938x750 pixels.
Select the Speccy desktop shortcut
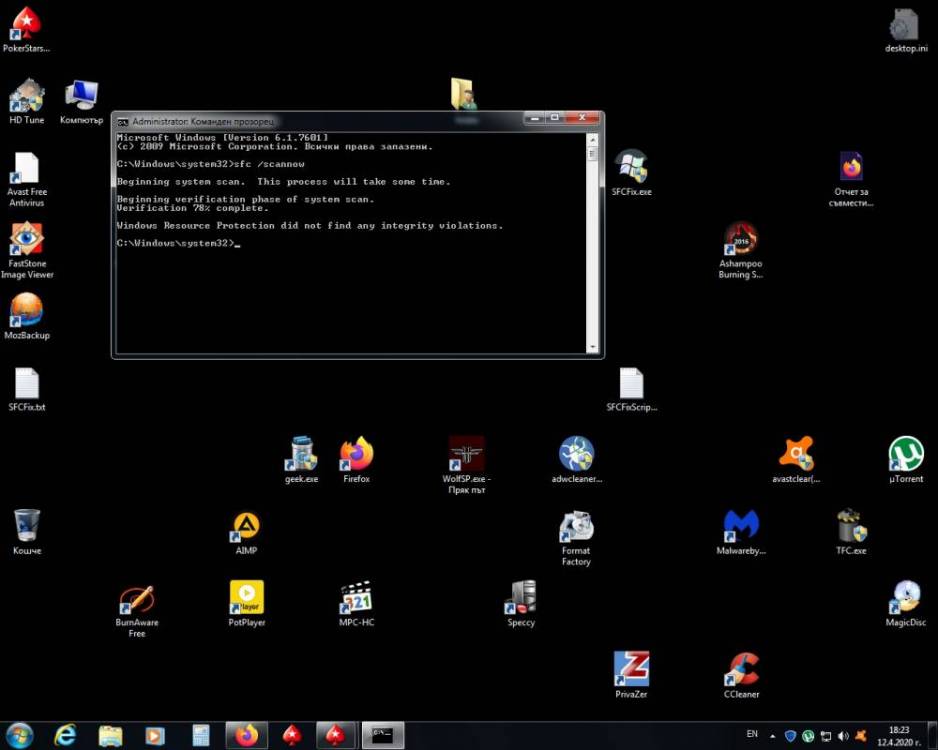520,603
